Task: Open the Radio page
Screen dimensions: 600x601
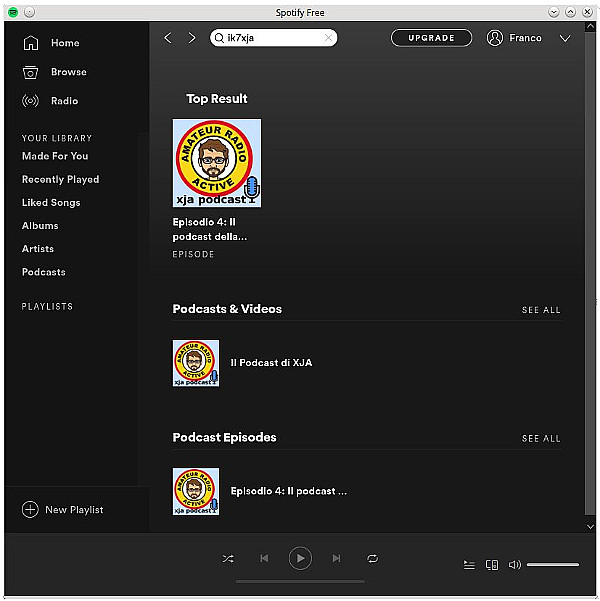Action: tap(64, 101)
